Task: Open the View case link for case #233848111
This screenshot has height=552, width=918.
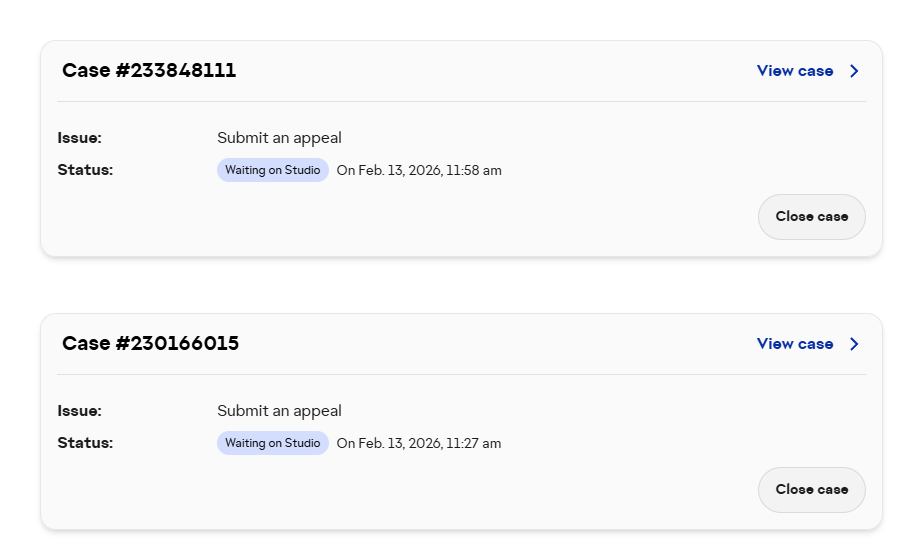Action: [794, 71]
